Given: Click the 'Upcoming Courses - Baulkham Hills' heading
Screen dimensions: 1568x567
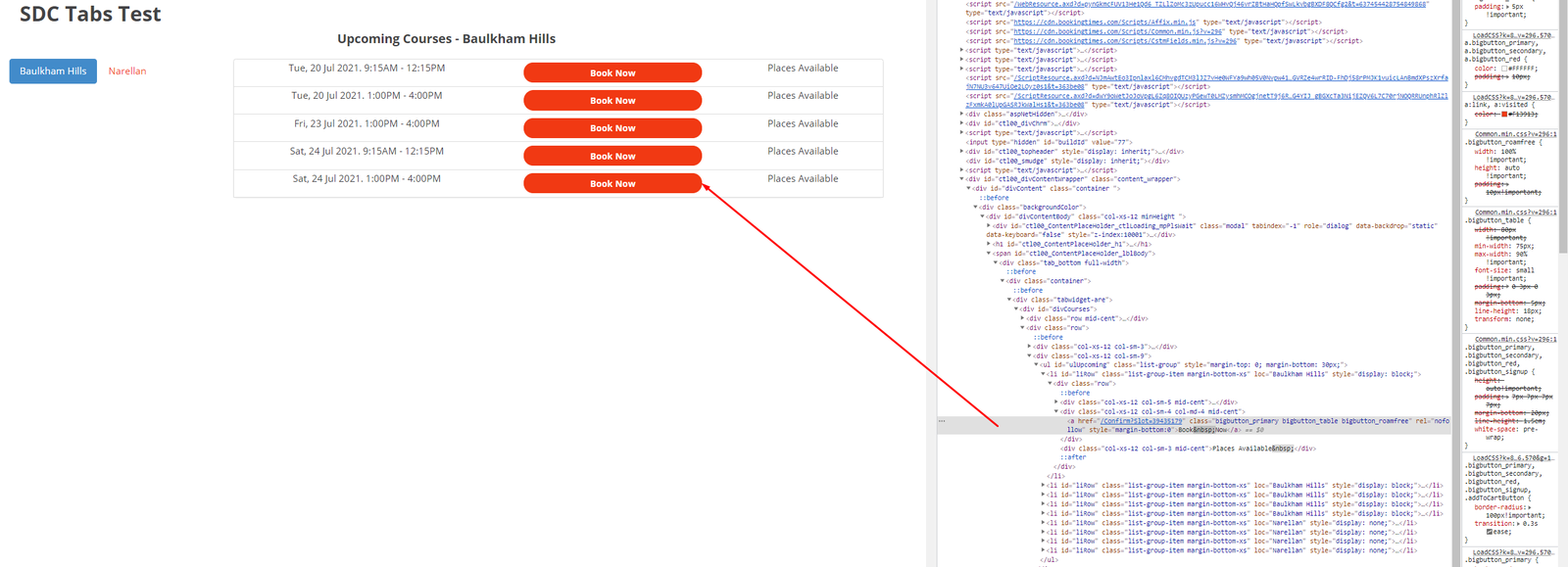Looking at the screenshot, I should (446, 39).
